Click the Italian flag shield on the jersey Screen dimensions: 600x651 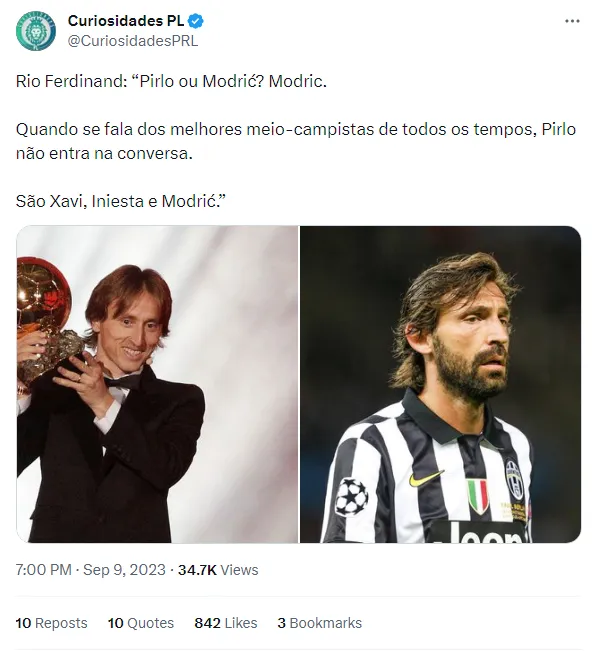pos(479,496)
